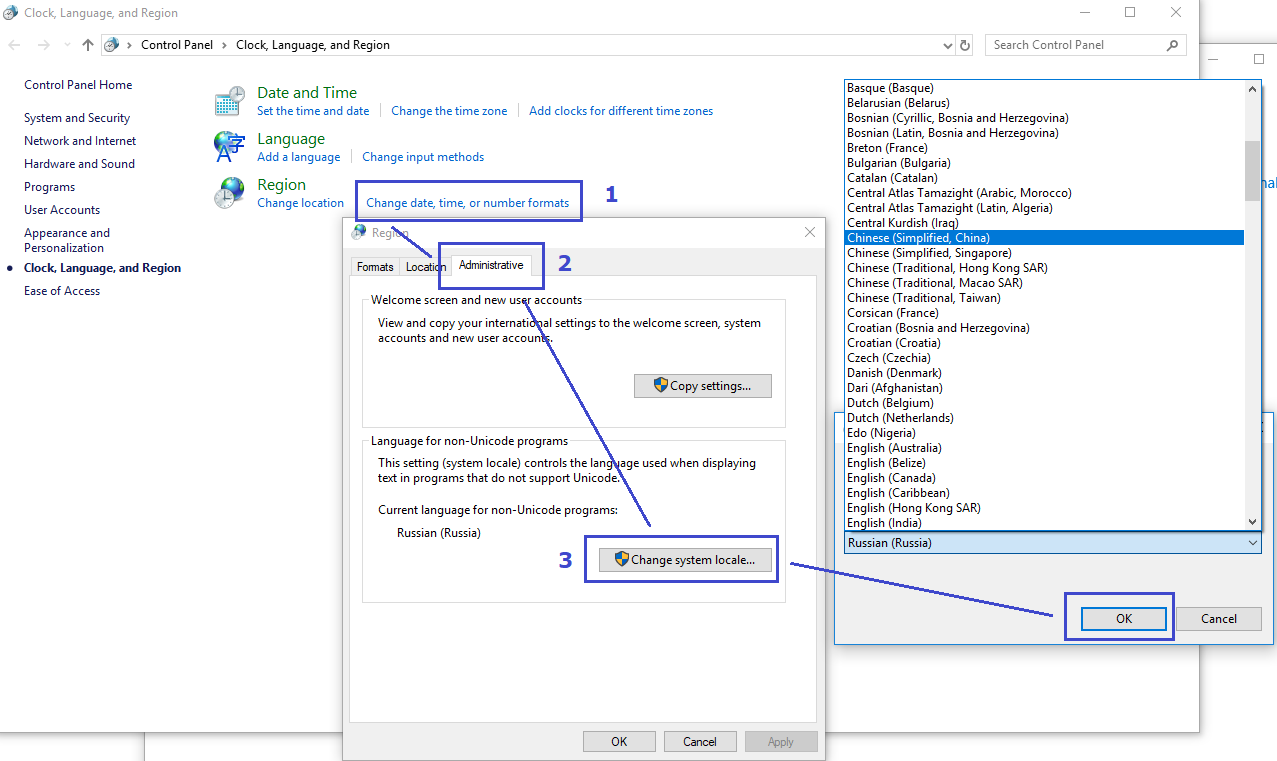The width and height of the screenshot is (1277, 761).
Task: Open Ease of Access category
Action: coord(62,291)
